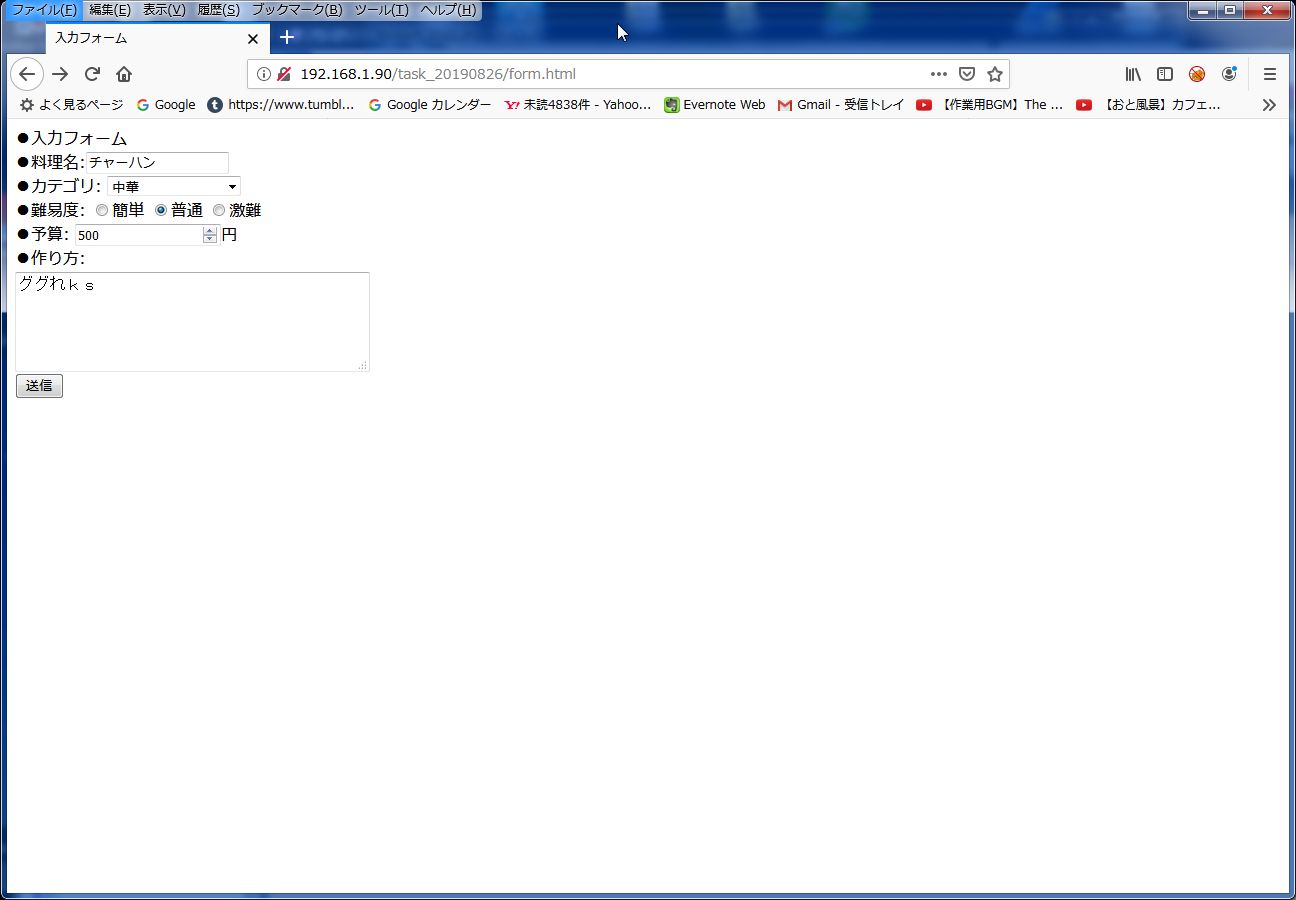Viewport: 1296px width, 900px height.
Task: Click the address bar URL
Action: [x=437, y=74]
